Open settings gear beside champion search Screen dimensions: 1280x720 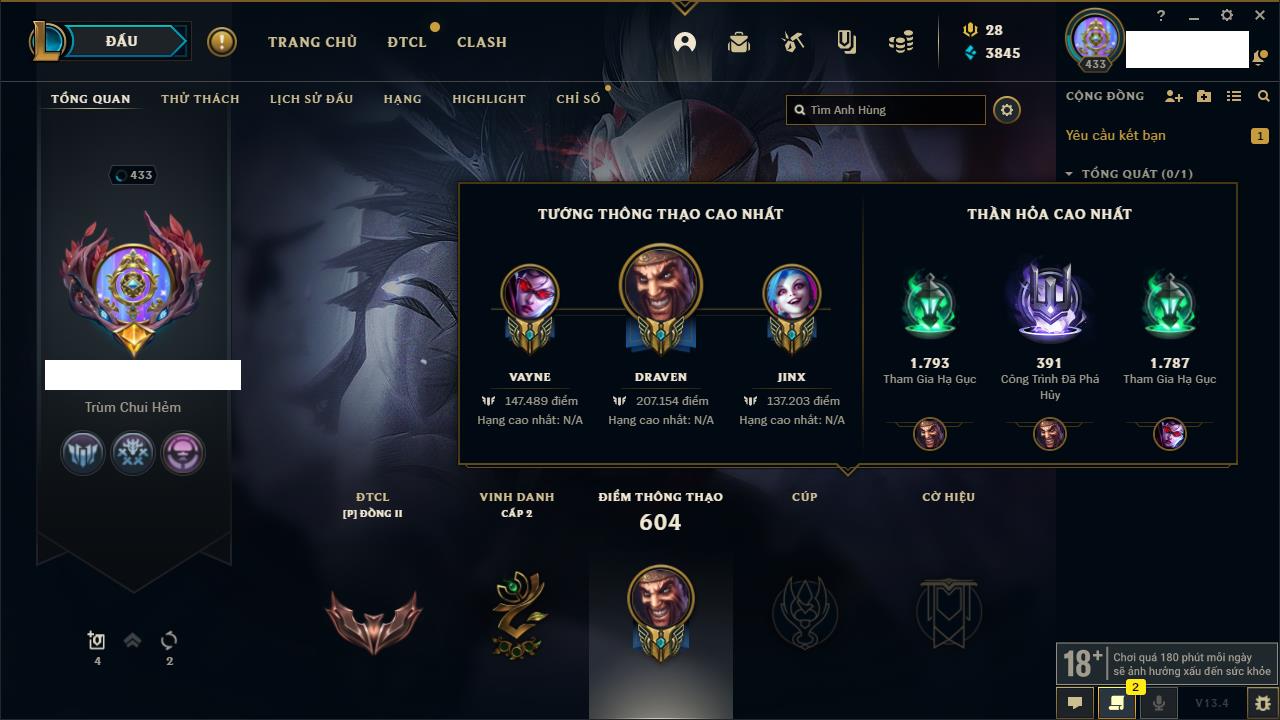1007,110
